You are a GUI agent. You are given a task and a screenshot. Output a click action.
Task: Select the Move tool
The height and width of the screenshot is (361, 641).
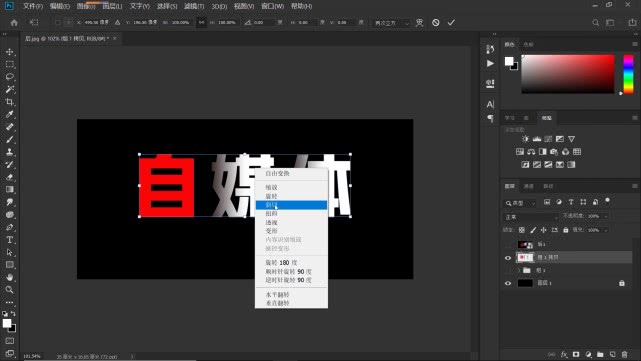point(10,52)
